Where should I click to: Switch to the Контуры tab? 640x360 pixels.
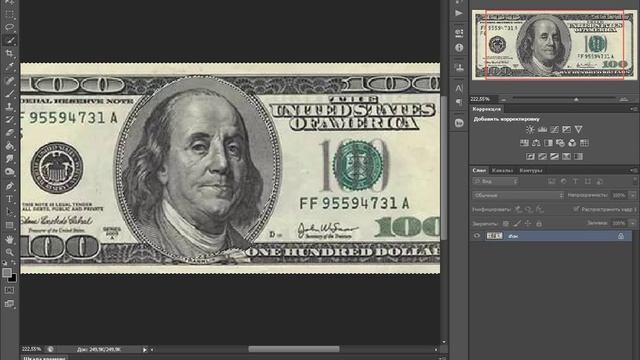point(531,170)
